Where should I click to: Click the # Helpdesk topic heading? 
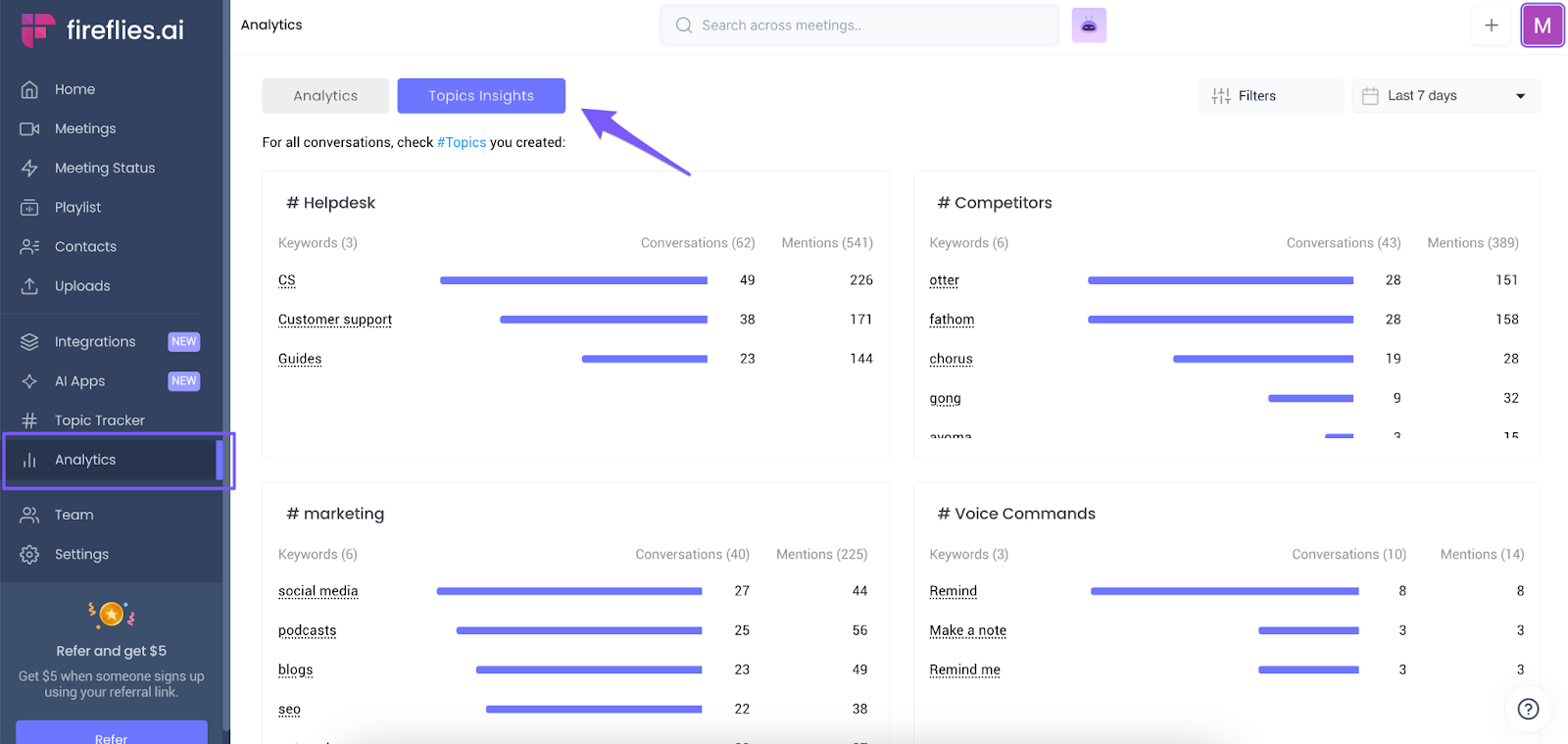pos(330,203)
